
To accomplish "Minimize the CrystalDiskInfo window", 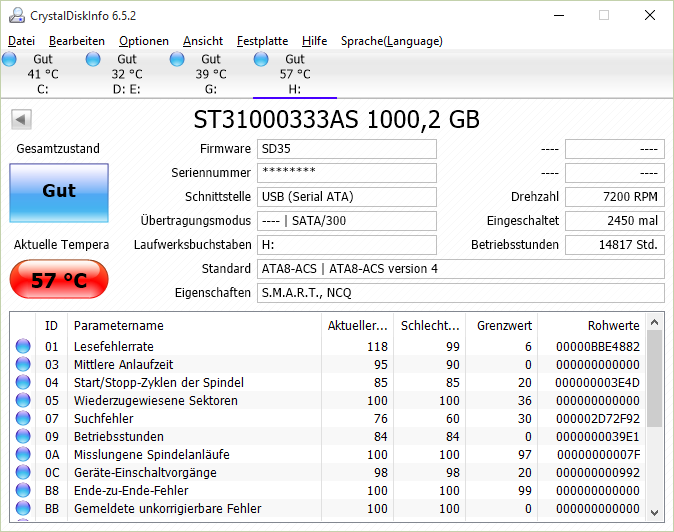I will 559,15.
